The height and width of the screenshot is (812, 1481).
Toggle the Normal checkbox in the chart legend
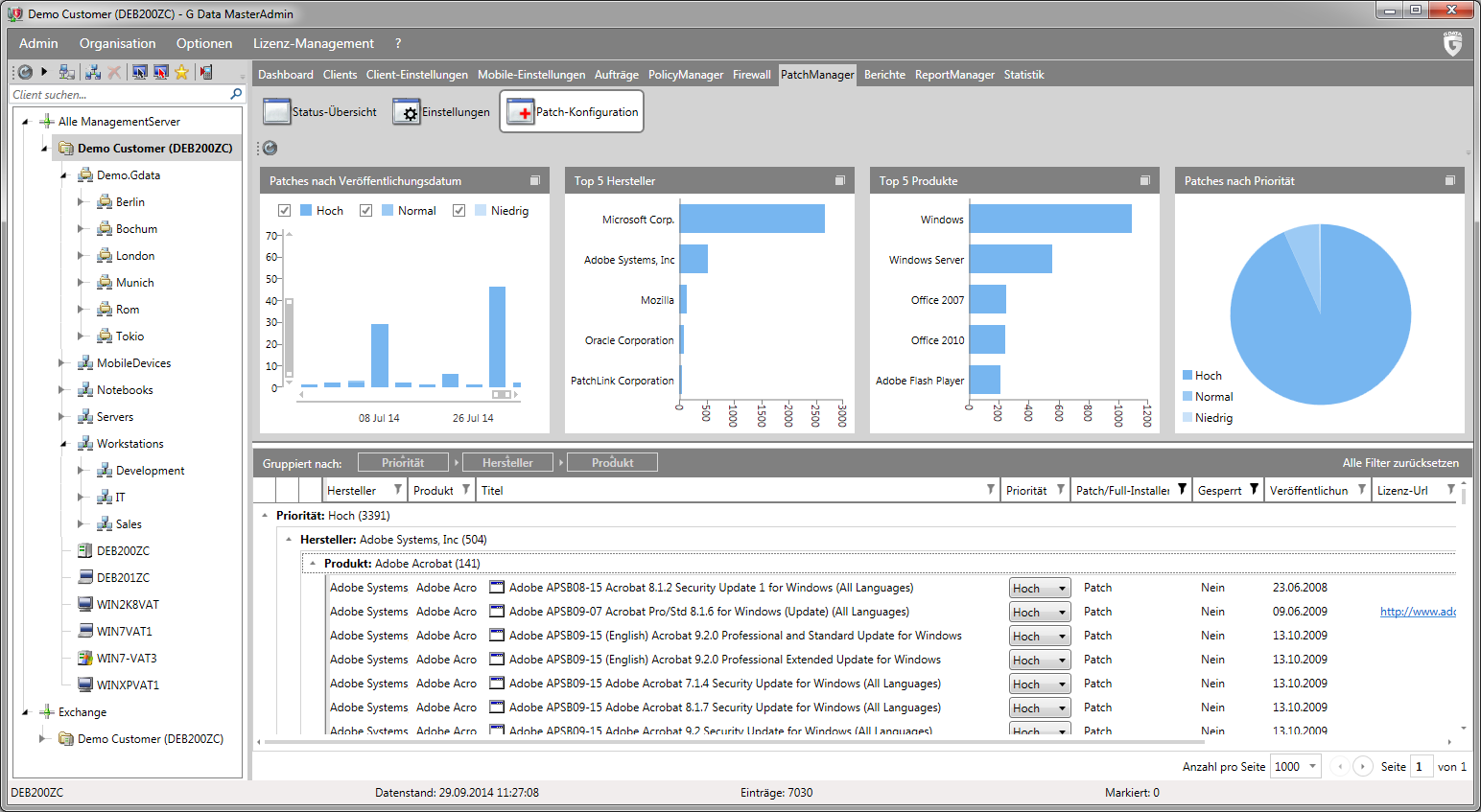(365, 211)
